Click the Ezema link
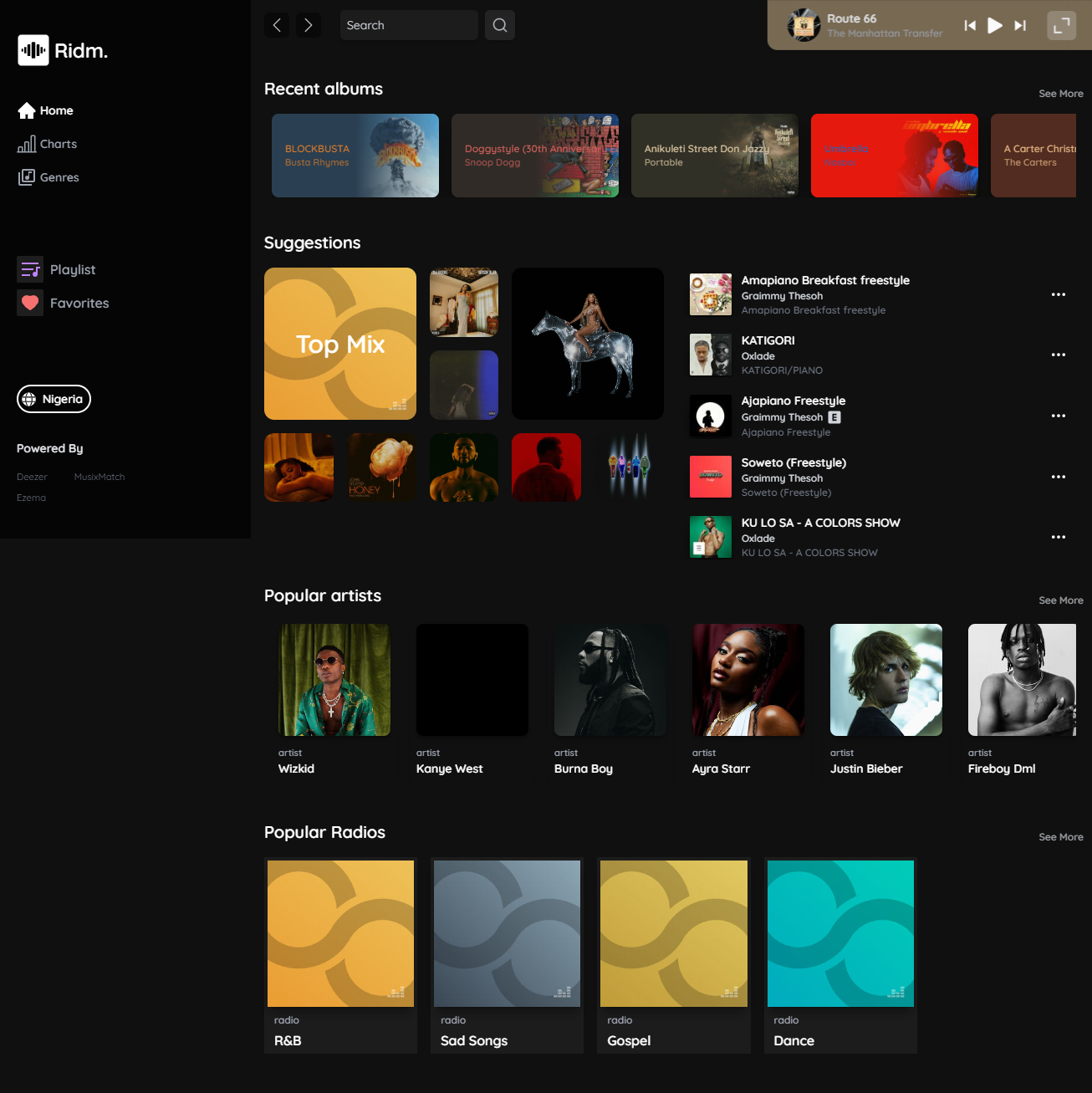Viewport: 1092px width, 1093px height. click(31, 498)
